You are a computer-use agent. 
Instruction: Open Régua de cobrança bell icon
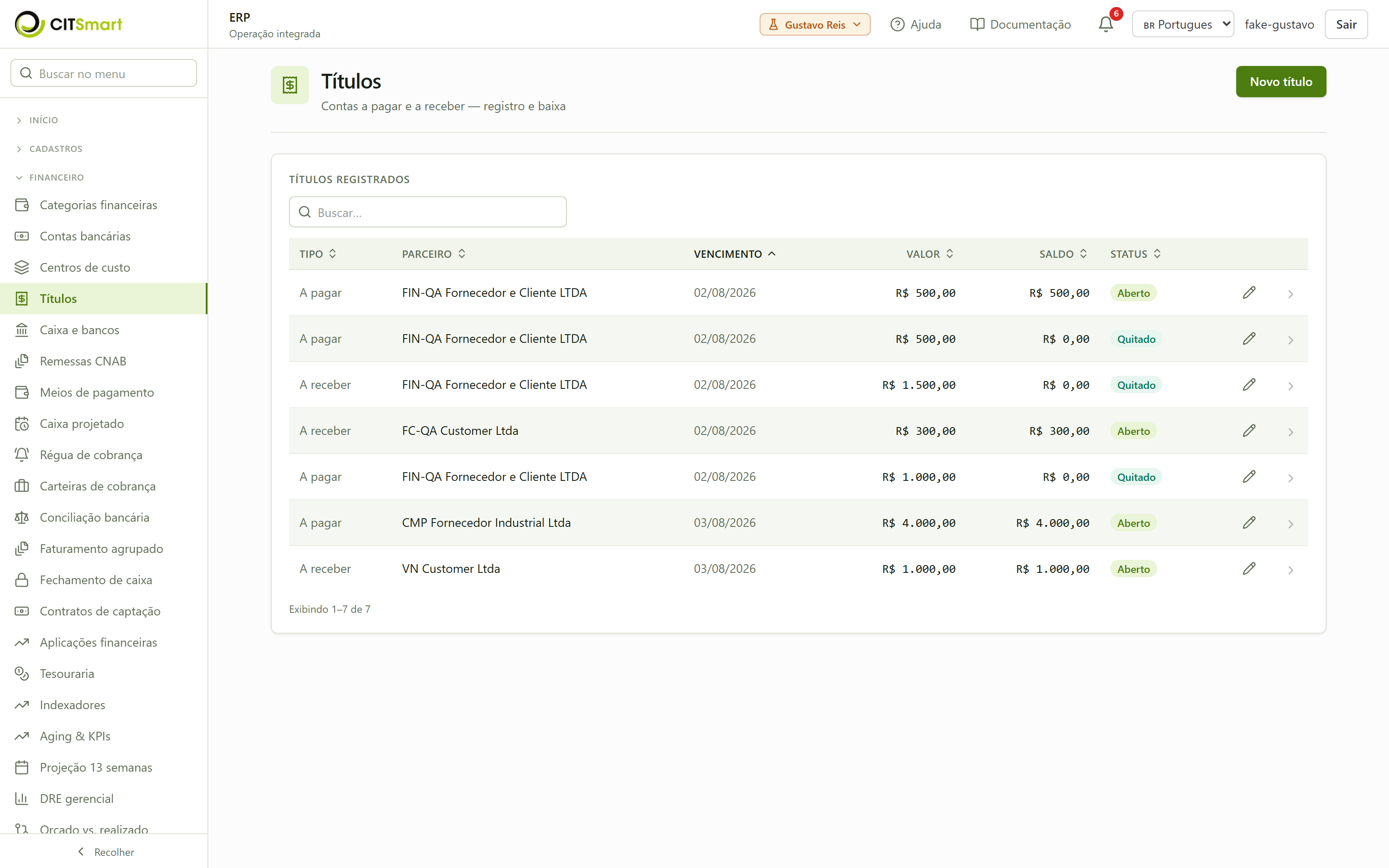point(22,455)
